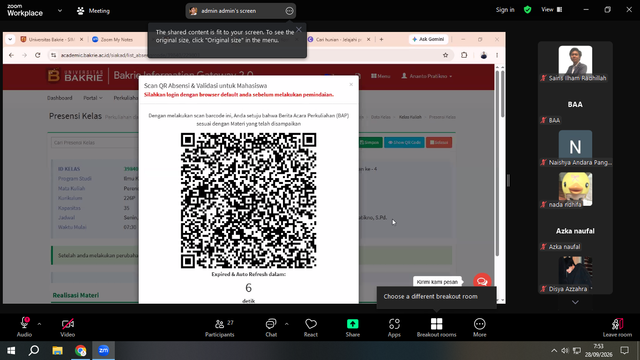Open File Explorer from taskbar

click(x=57, y=350)
